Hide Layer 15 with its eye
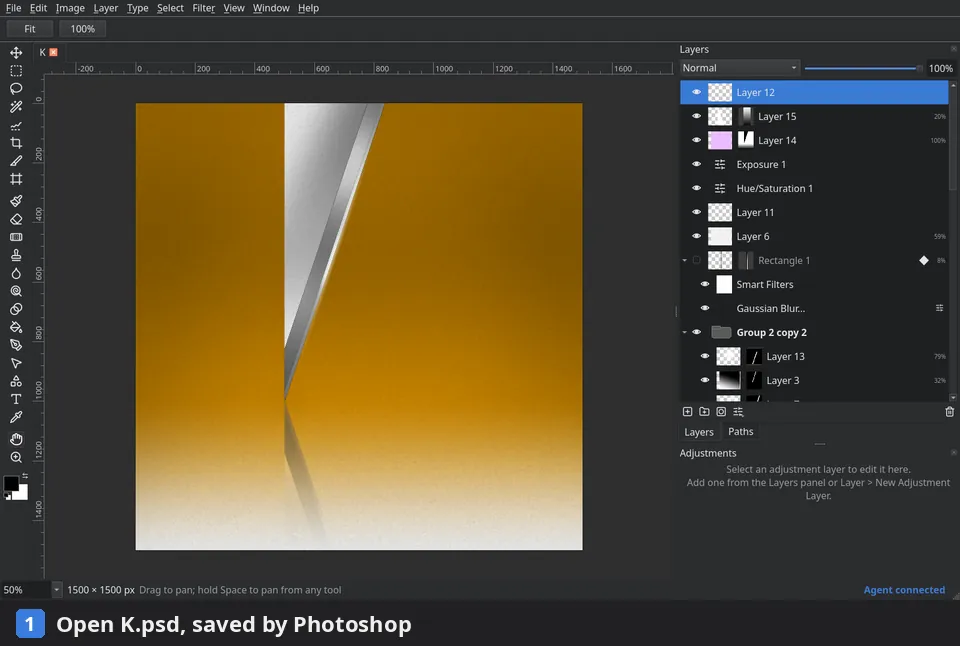 [x=697, y=116]
